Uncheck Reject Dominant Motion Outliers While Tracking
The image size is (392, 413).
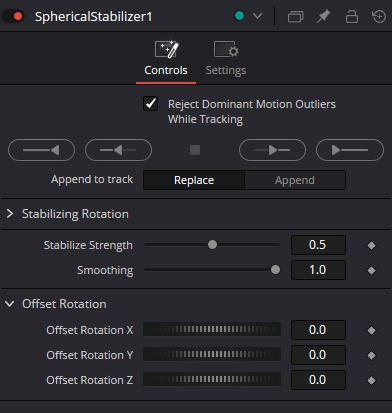[x=150, y=104]
